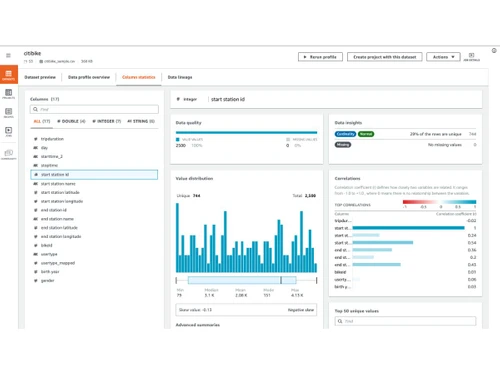Viewport: 500px width, 375px height.
Task: Open Recipes in the left sidebar
Action: (x=9, y=113)
